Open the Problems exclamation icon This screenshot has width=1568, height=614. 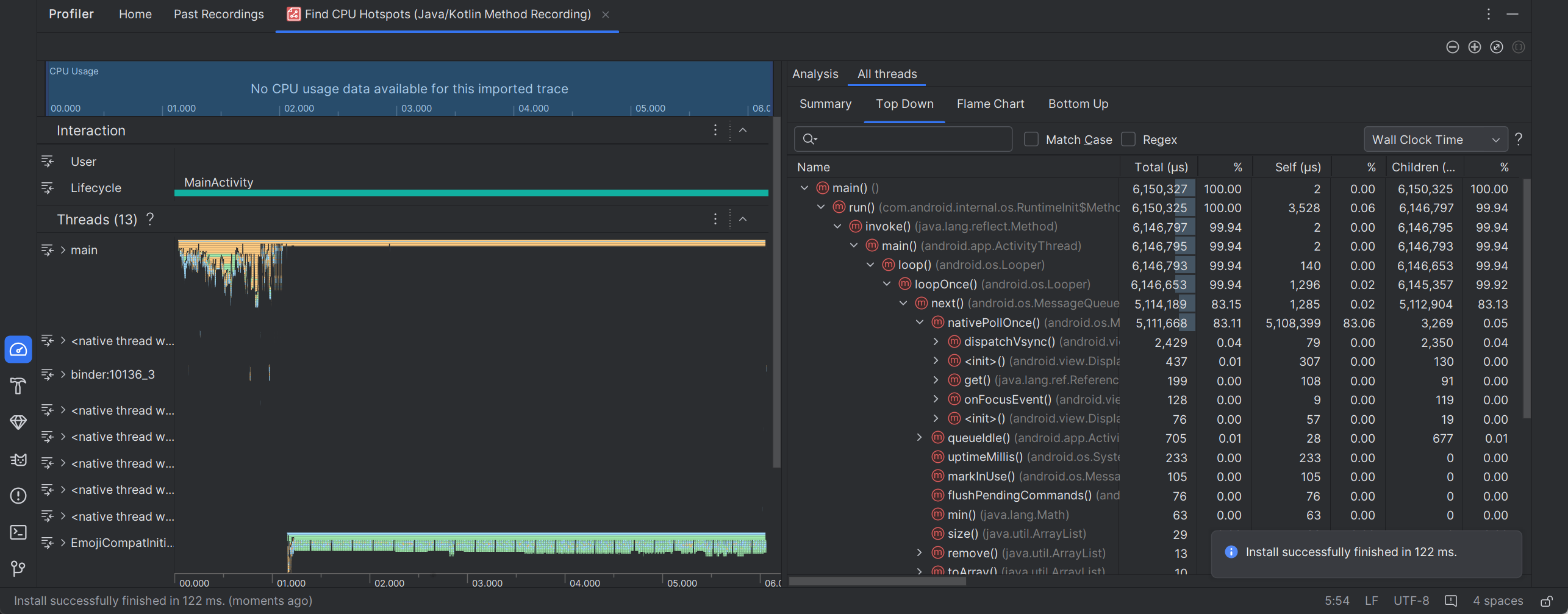click(x=18, y=496)
